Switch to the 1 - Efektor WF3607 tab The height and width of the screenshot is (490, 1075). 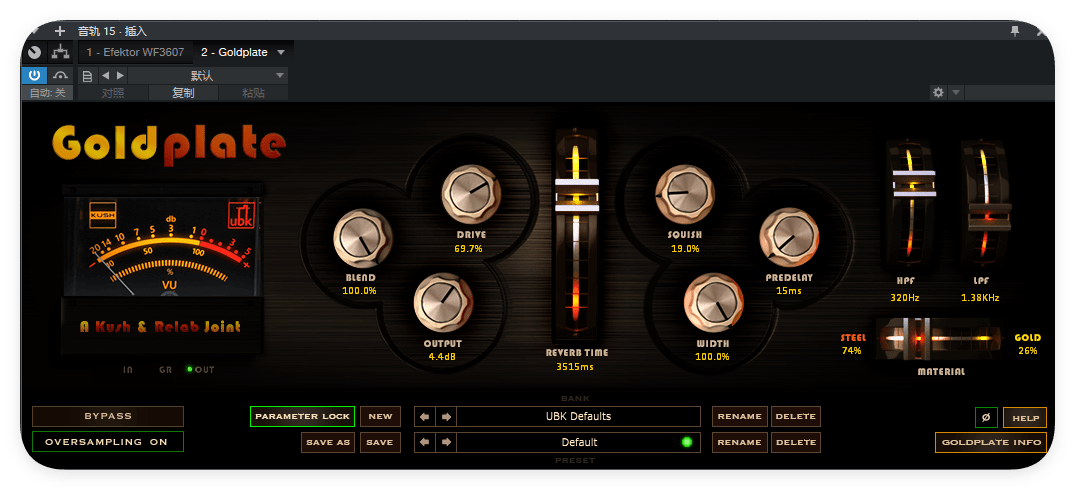[x=135, y=52]
